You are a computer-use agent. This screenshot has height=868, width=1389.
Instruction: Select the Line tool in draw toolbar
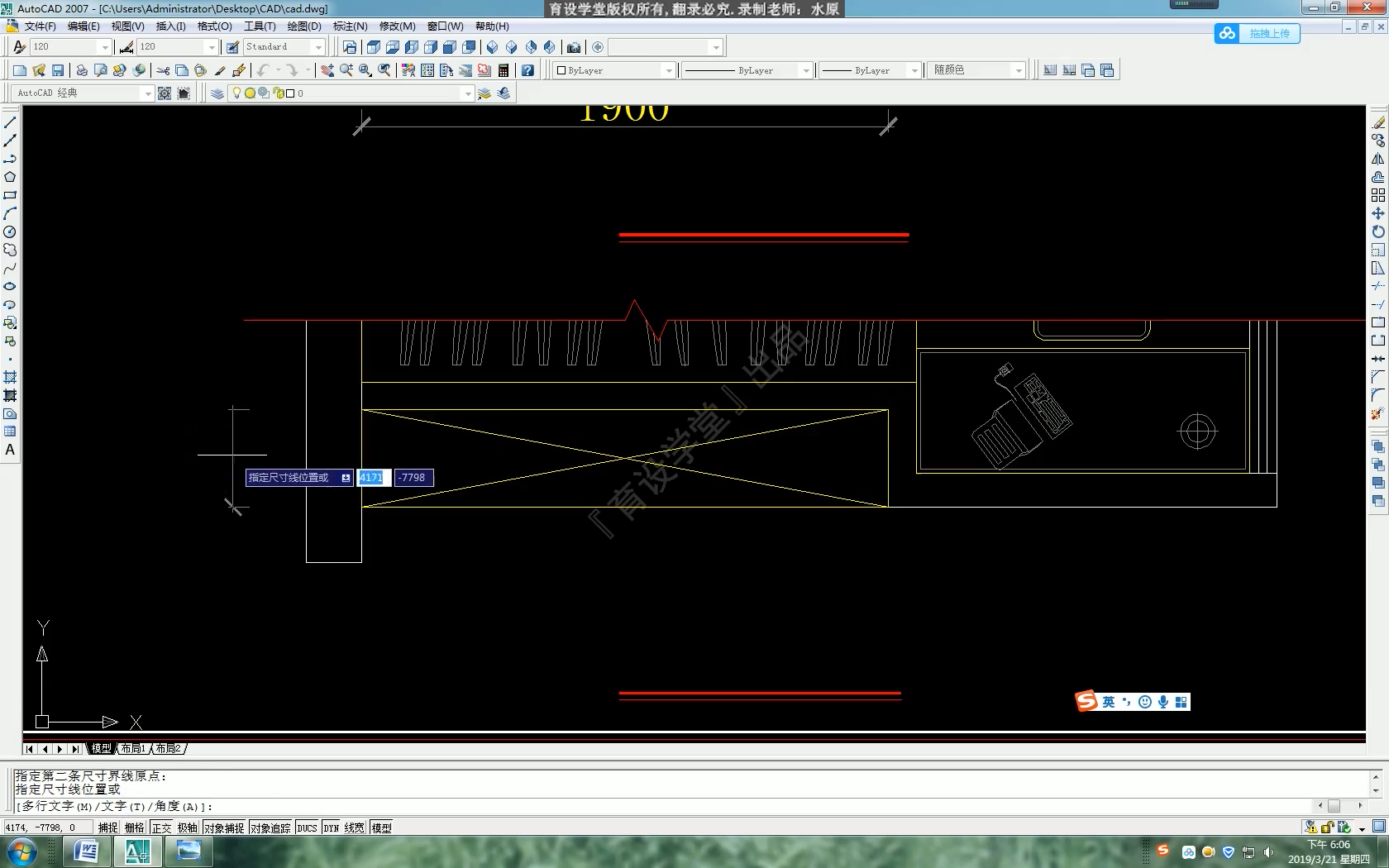coord(10,122)
